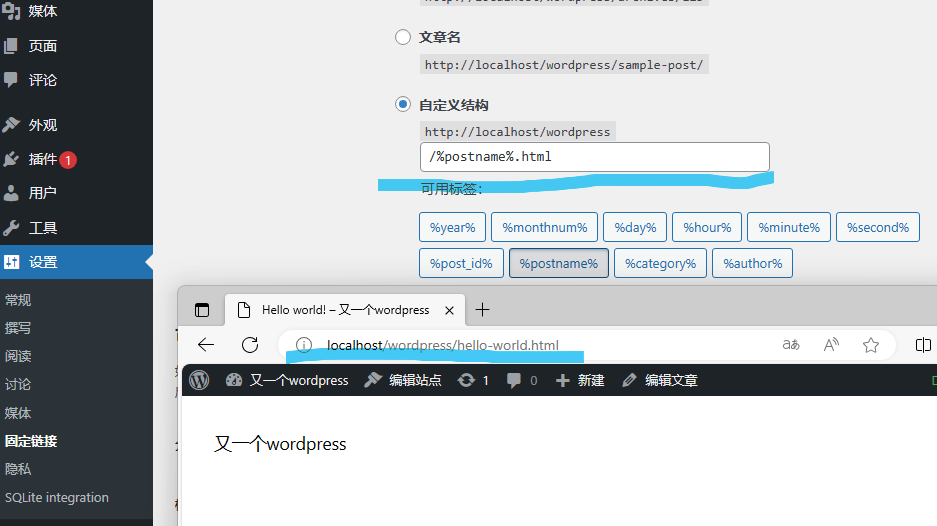Open the 设置 sidebar menu
Image resolution: width=937 pixels, height=526 pixels.
click(76, 262)
